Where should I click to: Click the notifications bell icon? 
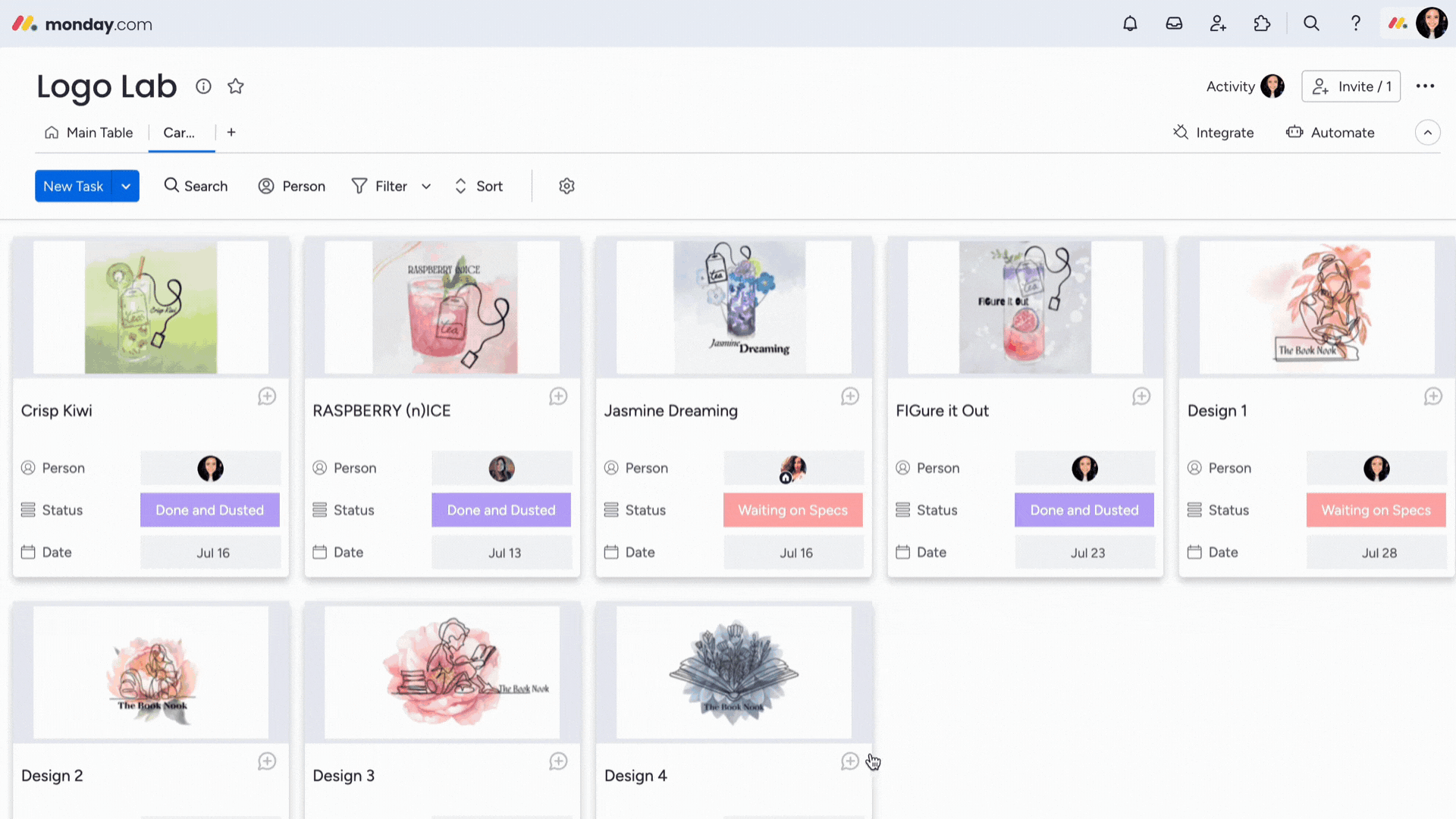[1130, 23]
